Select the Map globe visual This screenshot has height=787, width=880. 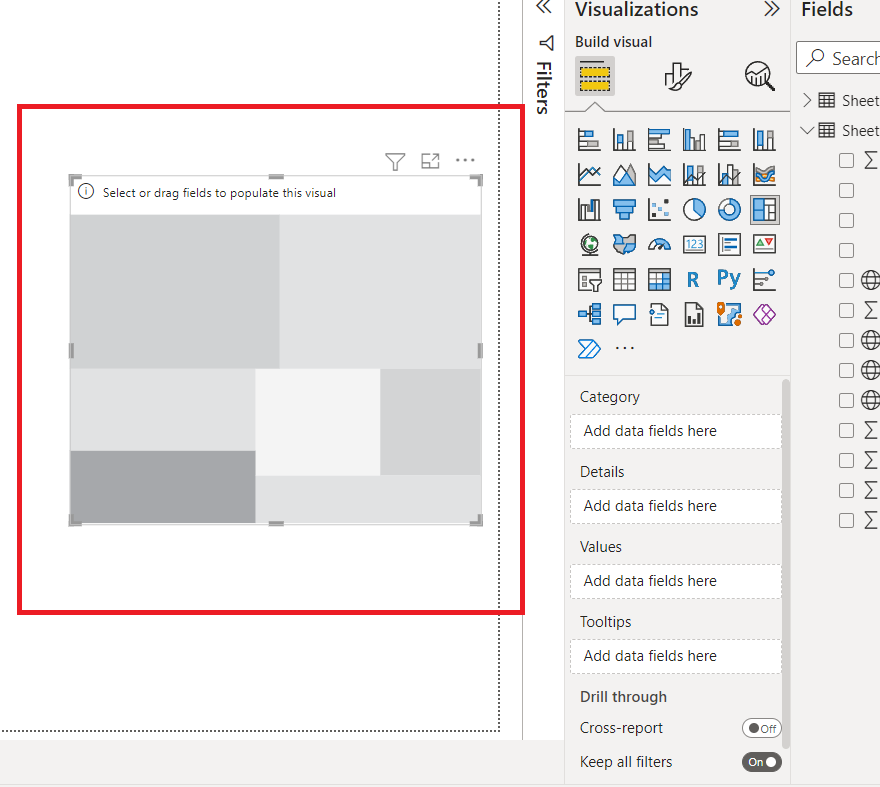click(x=589, y=244)
